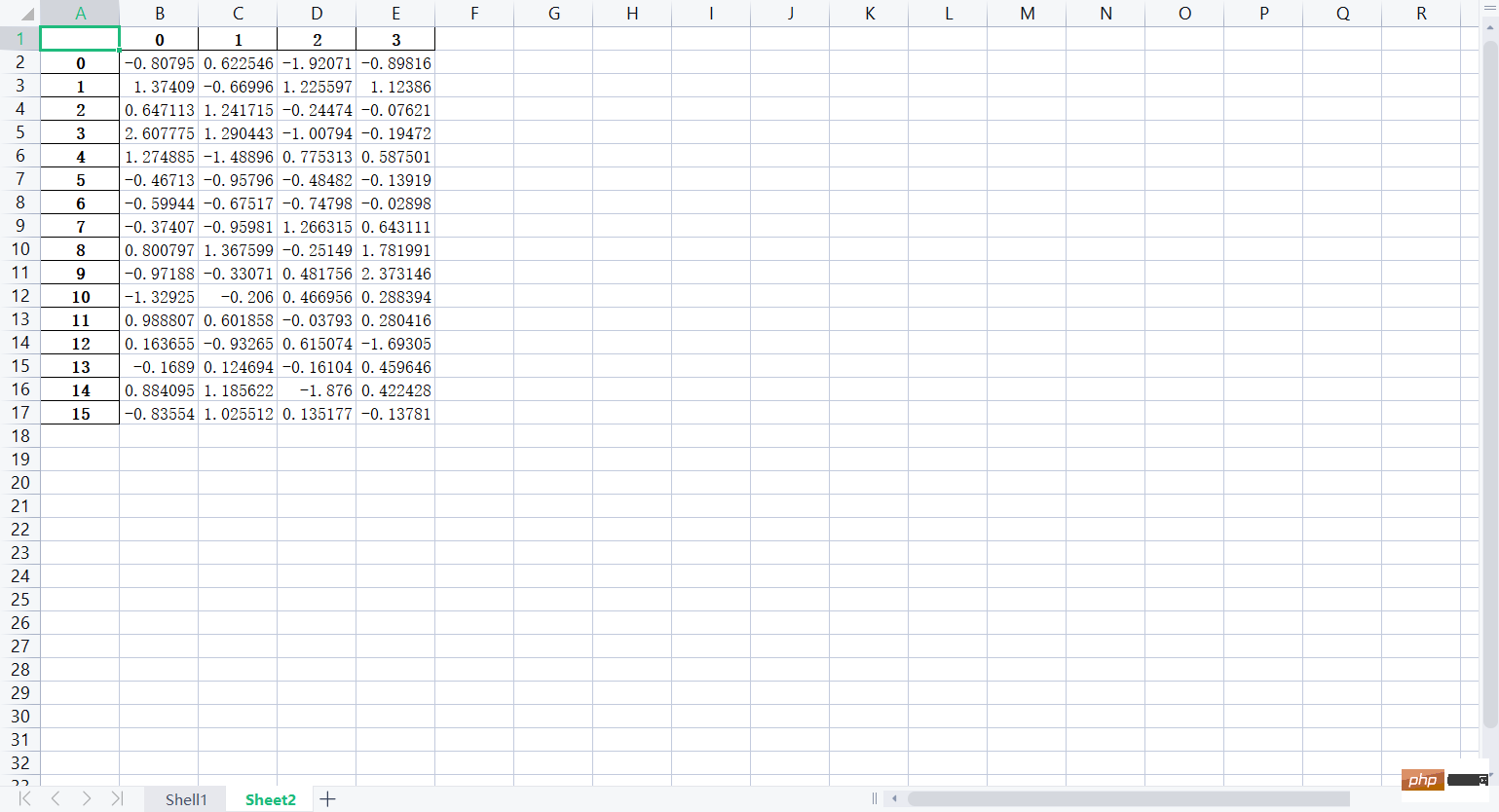
Task: Switch to the Shell1 sheet tab
Action: point(186,799)
